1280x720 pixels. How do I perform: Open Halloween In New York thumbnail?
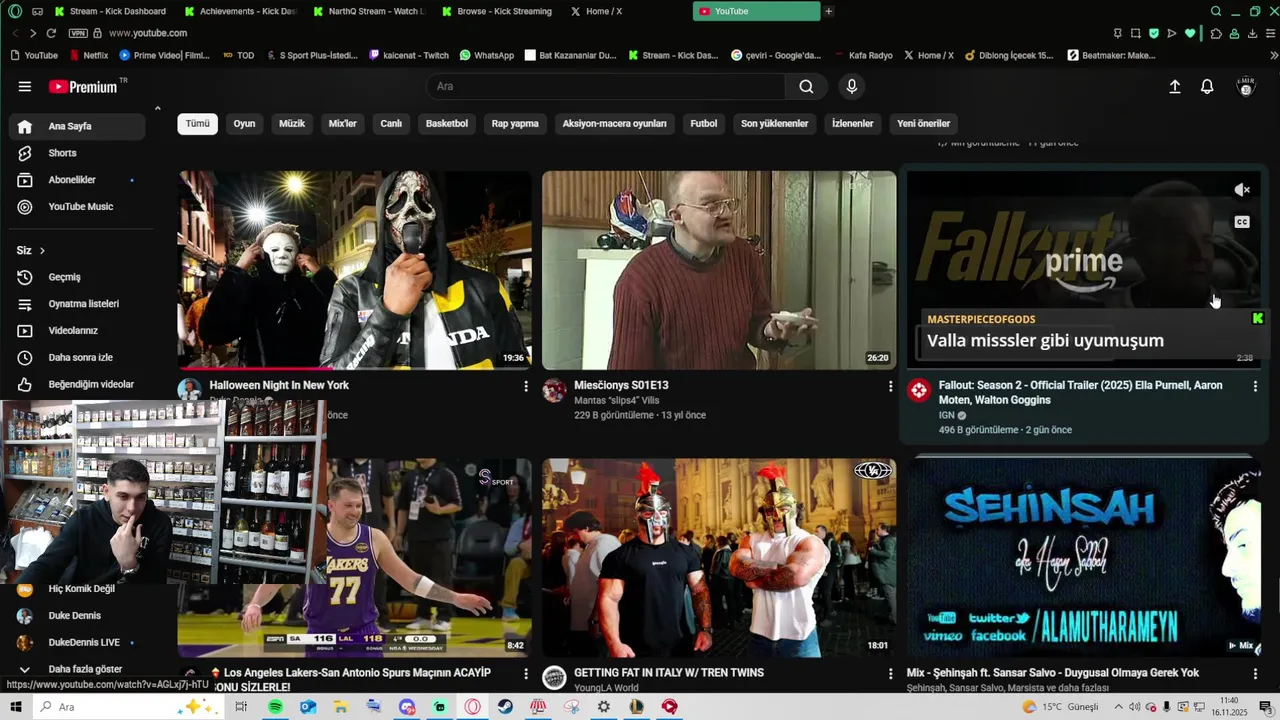[355, 270]
